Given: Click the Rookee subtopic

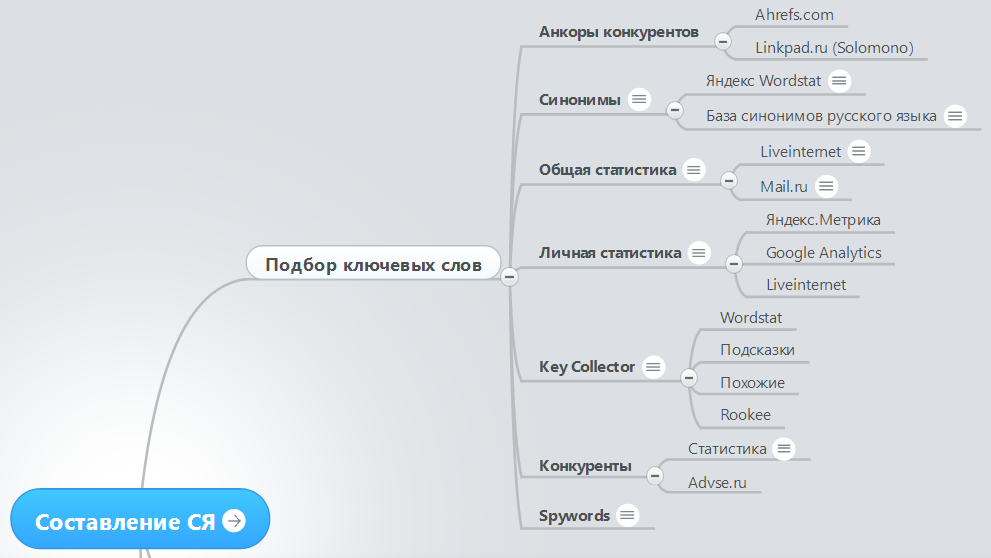Looking at the screenshot, I should [745, 415].
